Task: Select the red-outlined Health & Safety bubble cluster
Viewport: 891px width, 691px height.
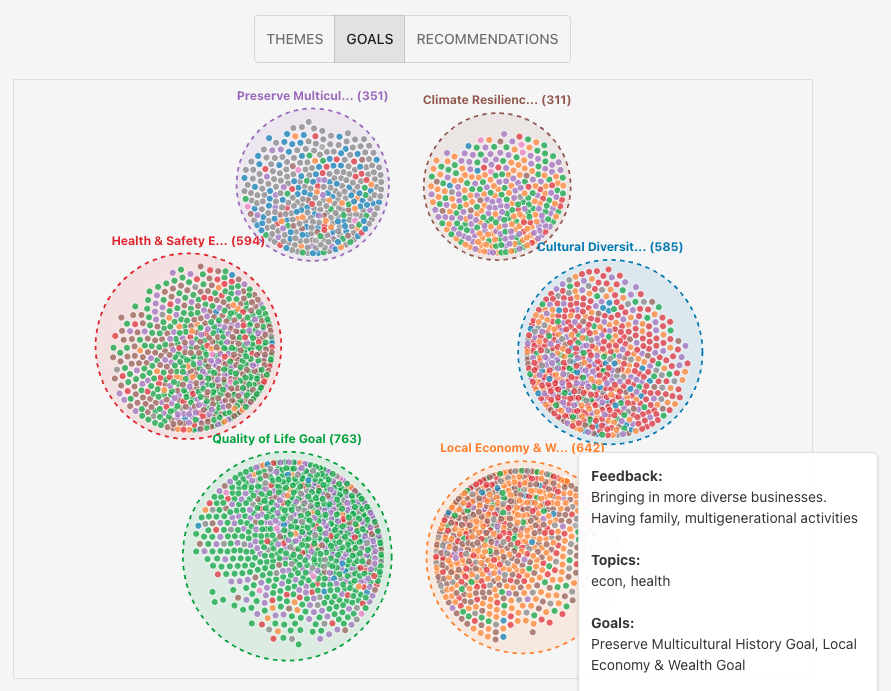Action: coord(189,347)
